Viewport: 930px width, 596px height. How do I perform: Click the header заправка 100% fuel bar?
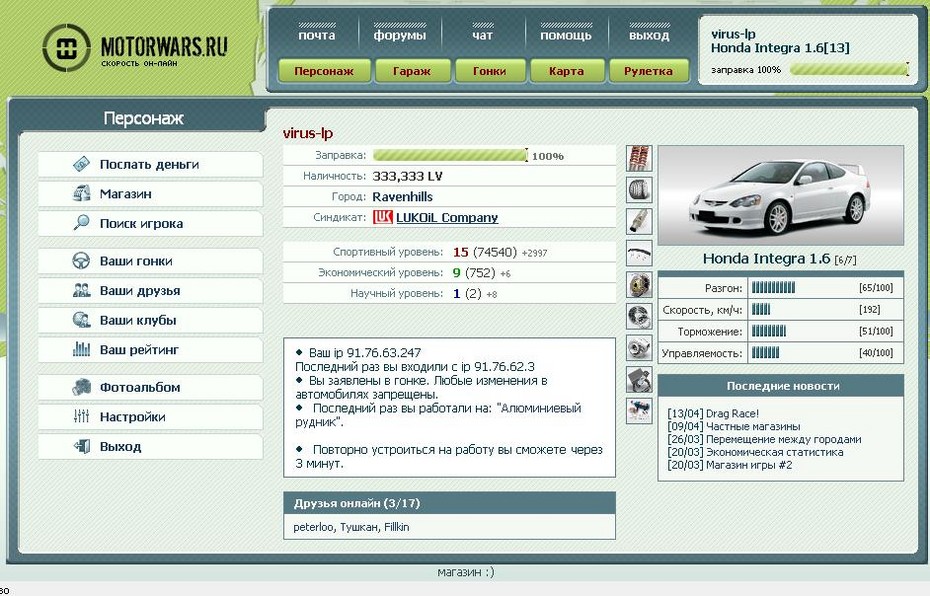point(849,69)
